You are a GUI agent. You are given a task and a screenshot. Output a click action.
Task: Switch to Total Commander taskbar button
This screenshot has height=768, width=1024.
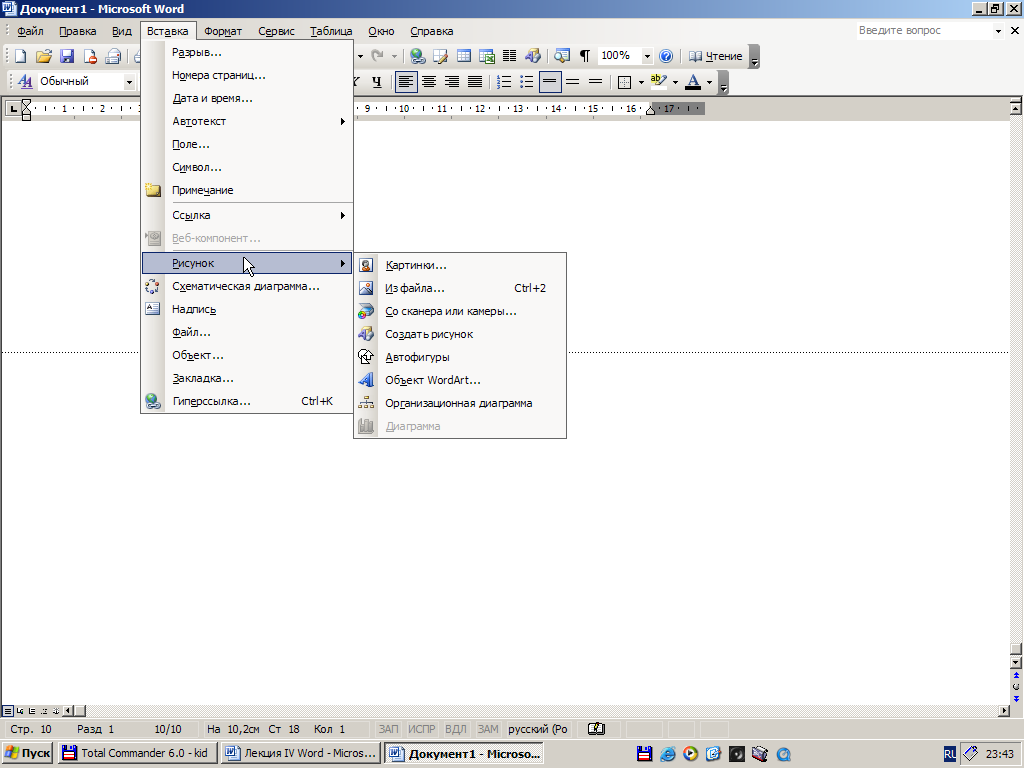(x=137, y=753)
